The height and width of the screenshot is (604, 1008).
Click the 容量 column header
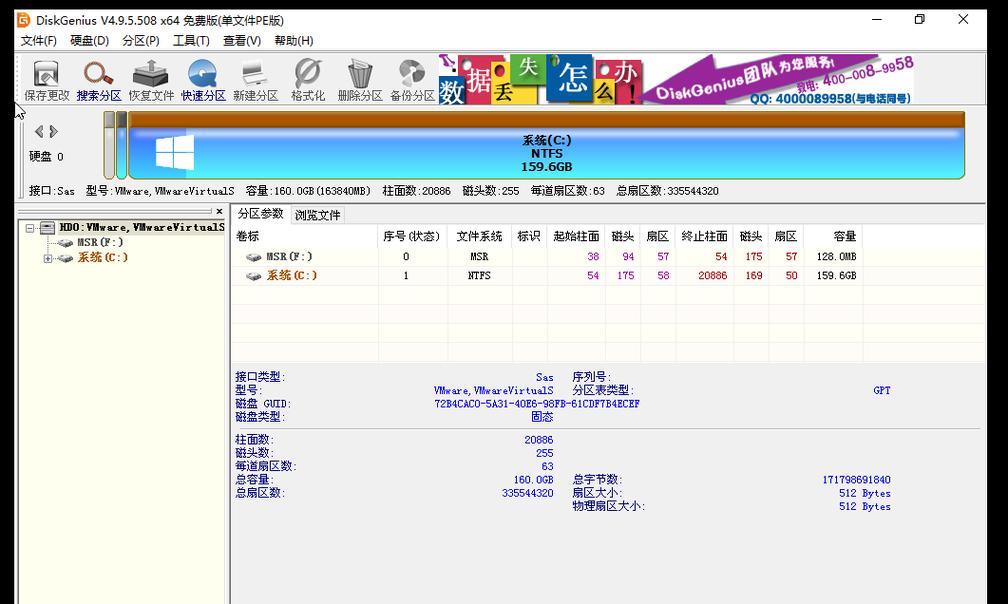[833, 236]
